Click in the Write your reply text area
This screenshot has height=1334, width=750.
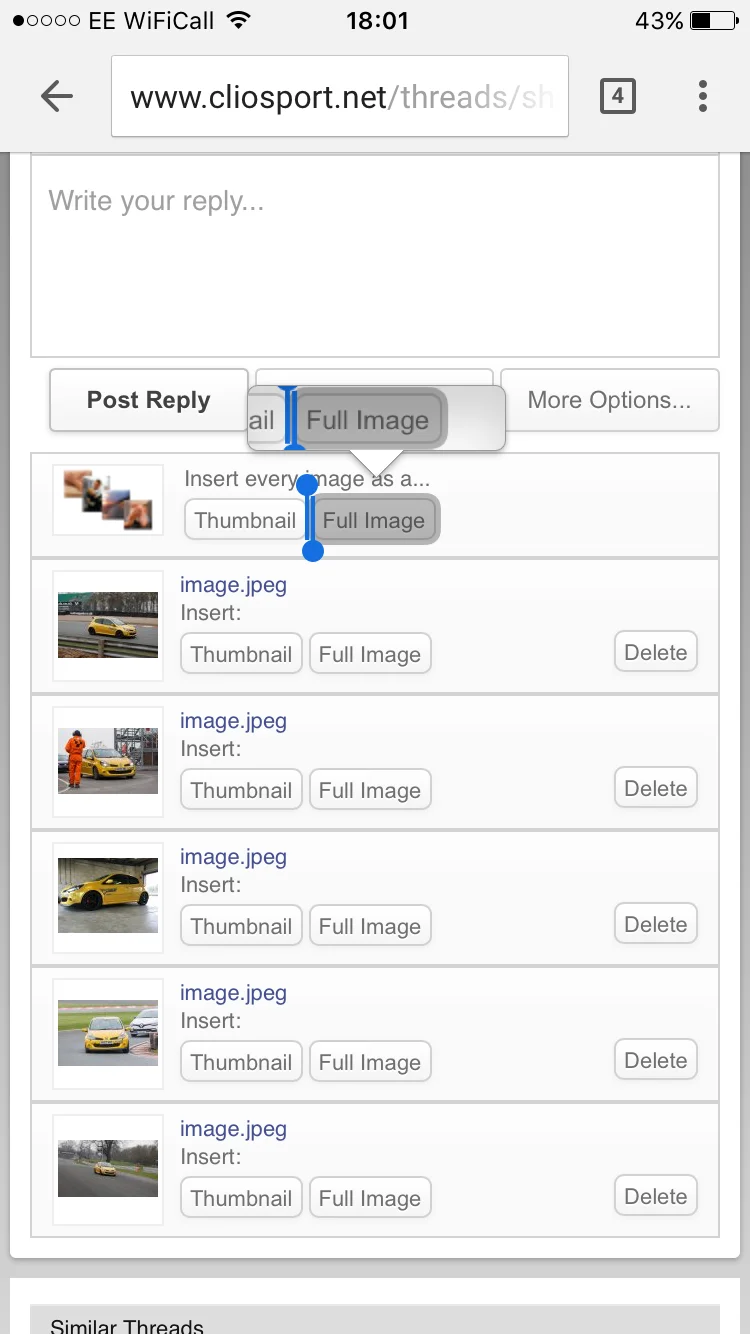tap(375, 256)
